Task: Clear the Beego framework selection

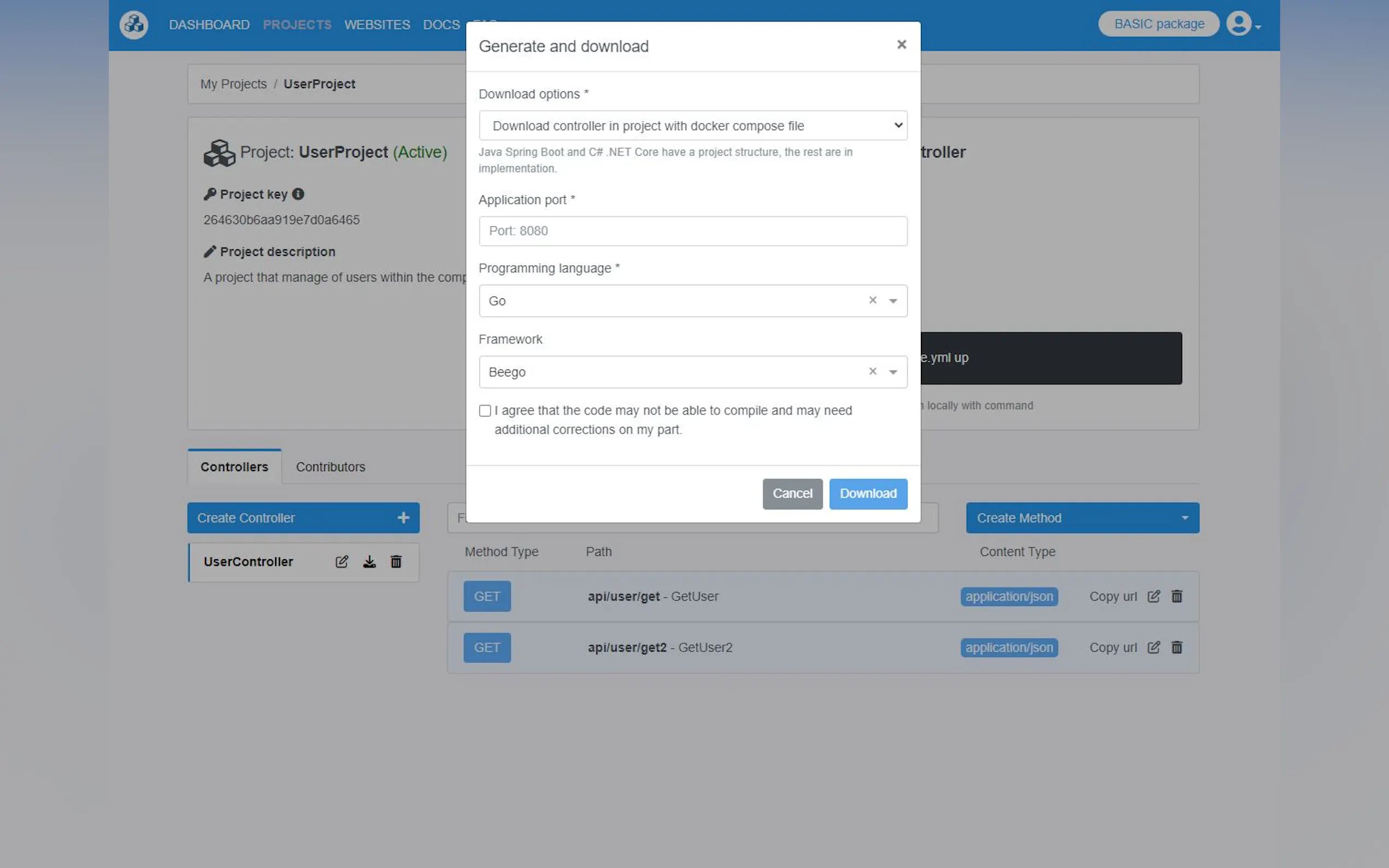Action: (872, 372)
